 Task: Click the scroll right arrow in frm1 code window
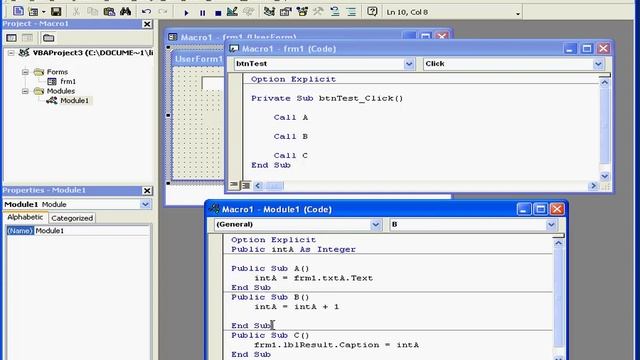(593, 186)
